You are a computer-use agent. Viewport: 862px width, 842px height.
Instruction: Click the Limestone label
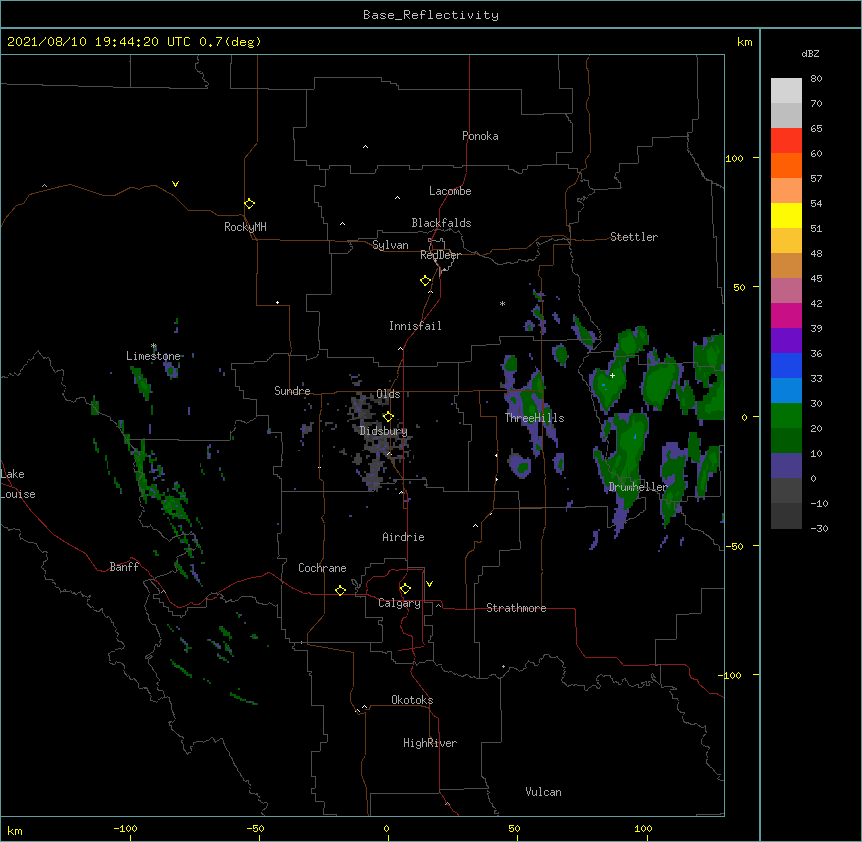(153, 356)
